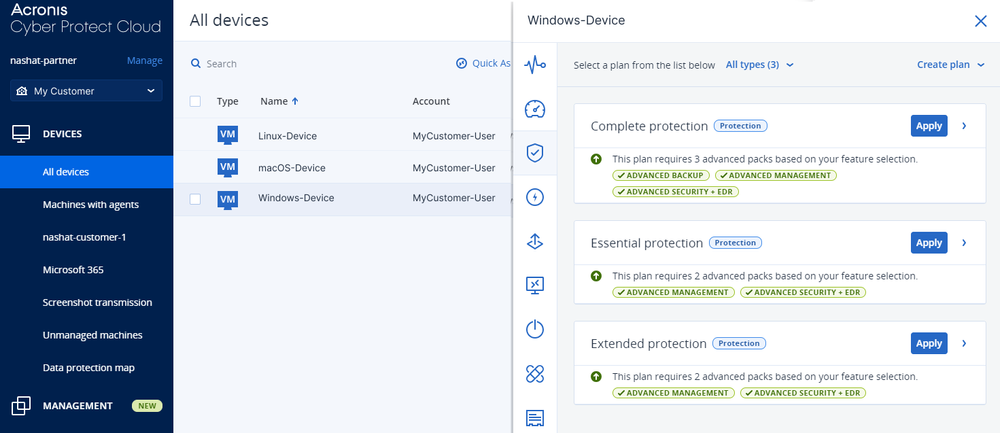Open the Data protection map
This screenshot has width=1000, height=433.
tap(89, 368)
